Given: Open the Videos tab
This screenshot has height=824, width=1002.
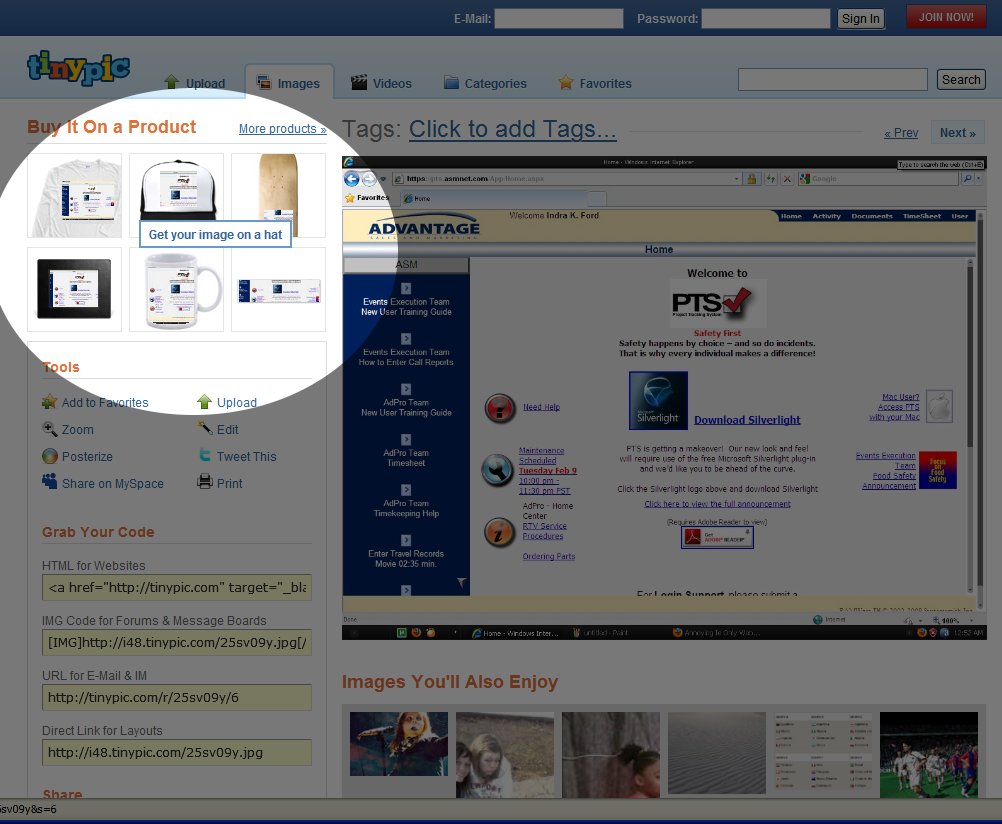Looking at the screenshot, I should 381,83.
